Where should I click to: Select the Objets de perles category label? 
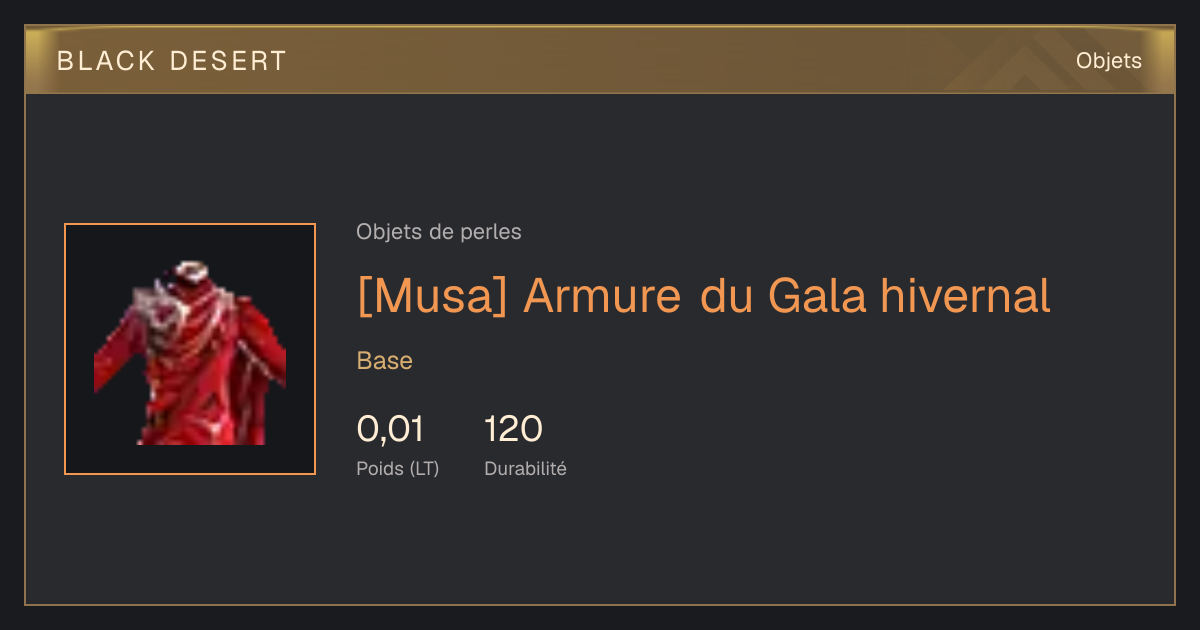439,232
